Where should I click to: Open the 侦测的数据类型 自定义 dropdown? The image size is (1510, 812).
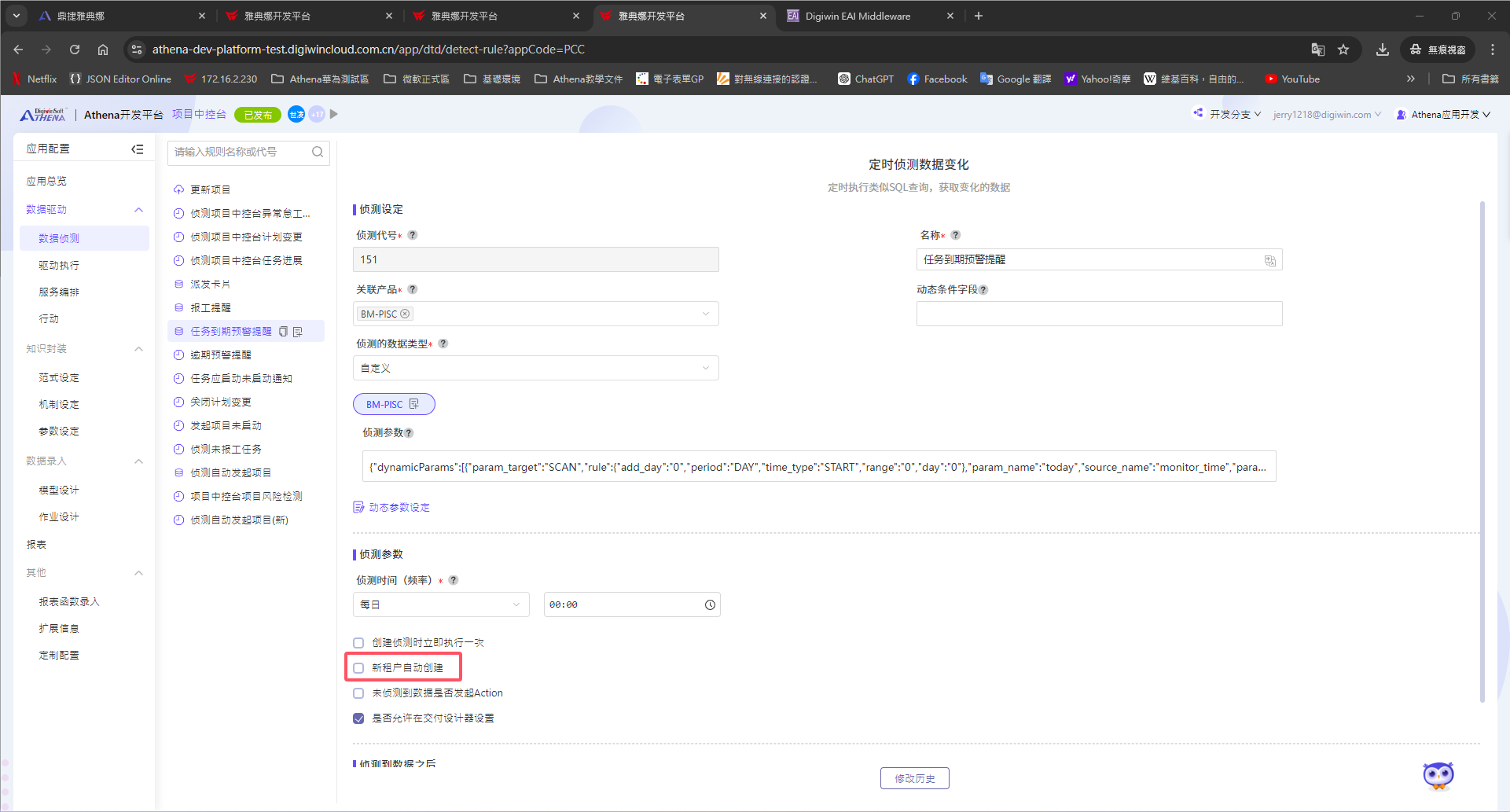tap(536, 368)
